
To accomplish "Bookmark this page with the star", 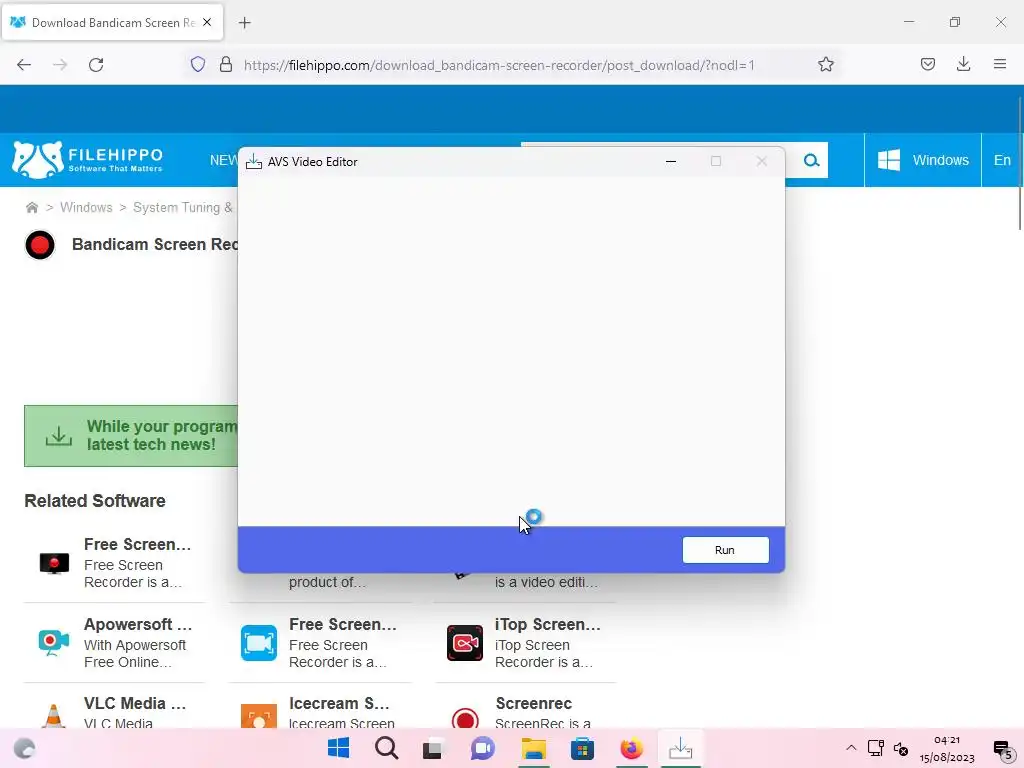I will point(825,64).
